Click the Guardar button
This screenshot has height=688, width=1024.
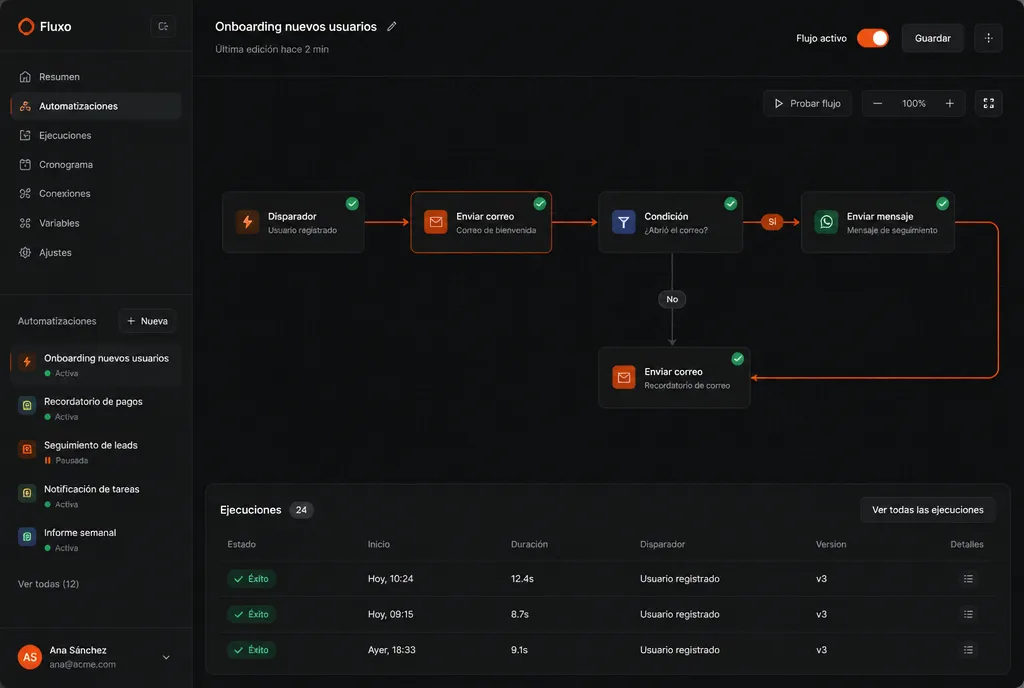(932, 39)
